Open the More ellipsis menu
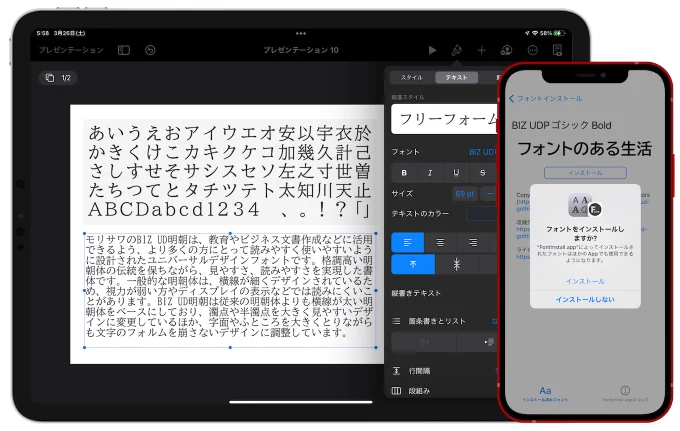The width and height of the screenshot is (680, 431). 533,50
